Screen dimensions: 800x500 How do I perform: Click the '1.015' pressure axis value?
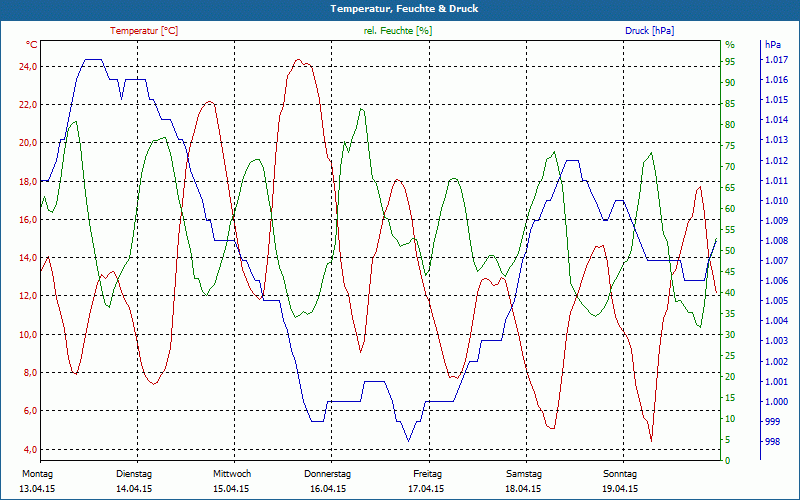(x=777, y=99)
